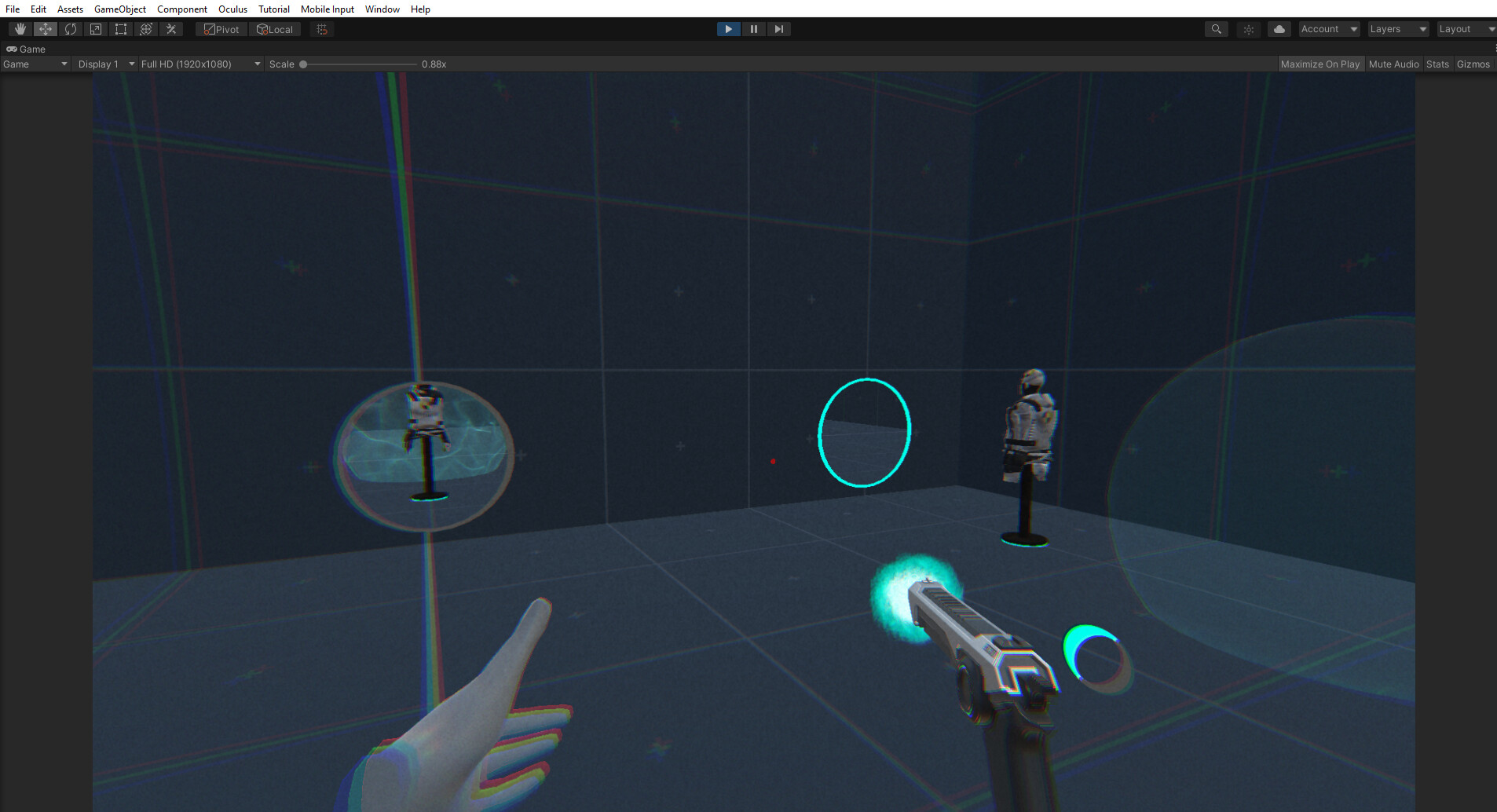Mute game audio
This screenshot has width=1497, height=812.
1393,64
